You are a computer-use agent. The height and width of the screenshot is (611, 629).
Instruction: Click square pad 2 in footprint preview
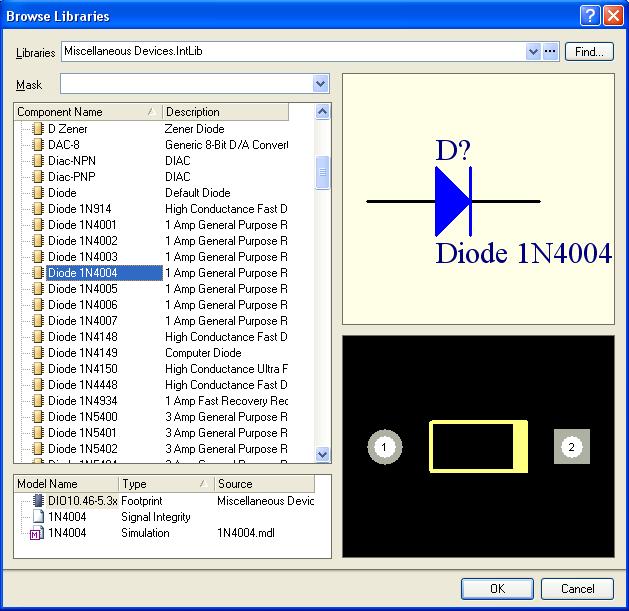pos(572,447)
